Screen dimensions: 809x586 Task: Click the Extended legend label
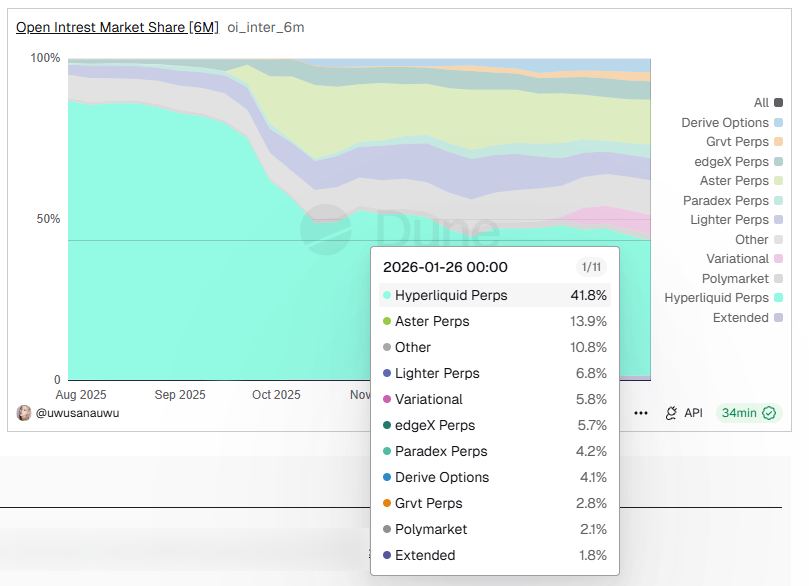(740, 318)
